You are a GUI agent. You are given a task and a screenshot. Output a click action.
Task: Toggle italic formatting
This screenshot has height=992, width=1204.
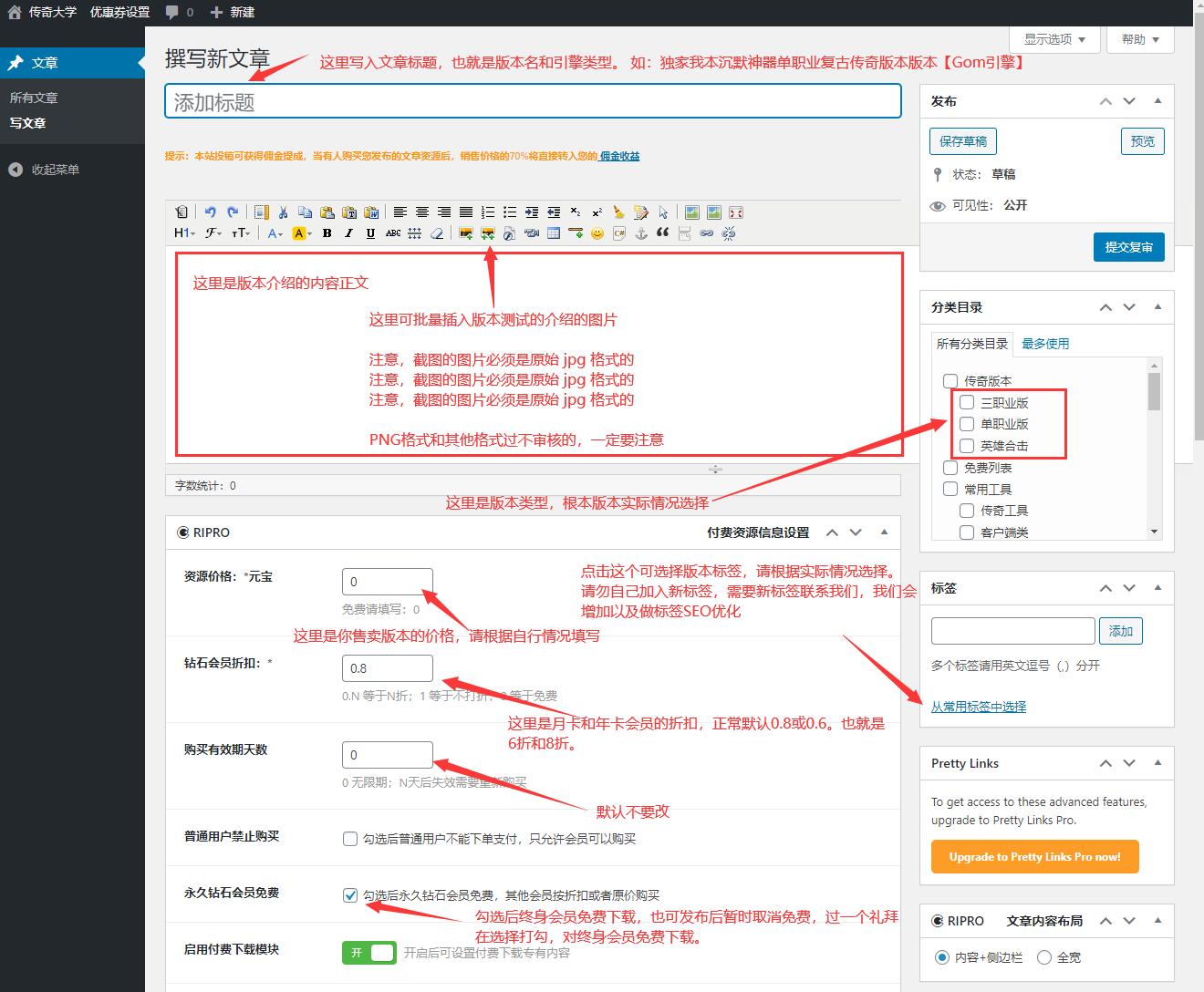348,233
